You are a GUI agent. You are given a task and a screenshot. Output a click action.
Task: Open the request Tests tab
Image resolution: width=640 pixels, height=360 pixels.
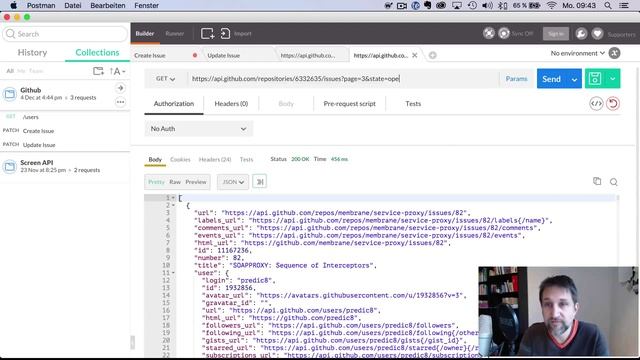413,104
